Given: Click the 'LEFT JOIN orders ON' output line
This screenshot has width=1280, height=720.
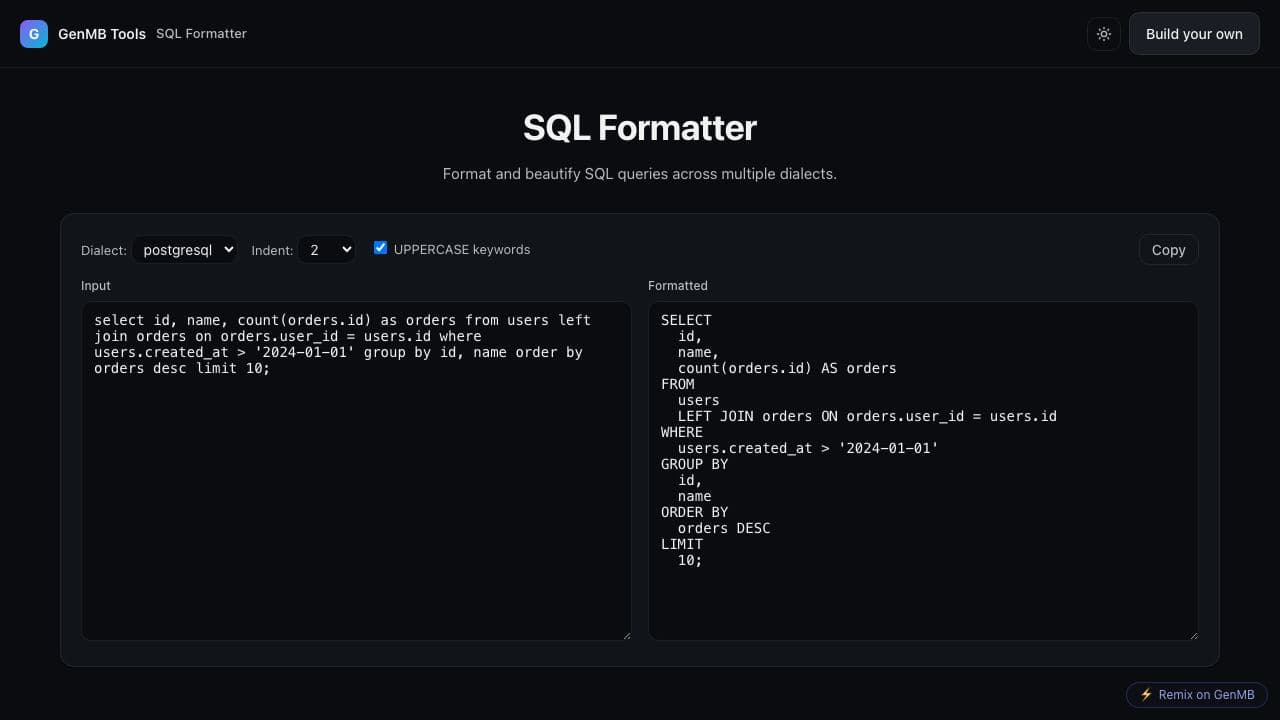Looking at the screenshot, I should [x=867, y=416].
